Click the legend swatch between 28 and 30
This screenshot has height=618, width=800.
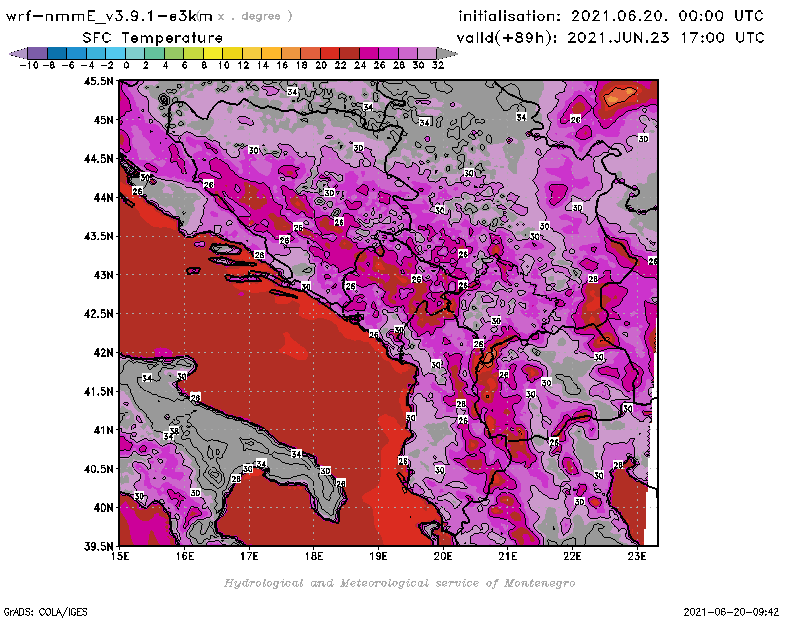[408, 53]
